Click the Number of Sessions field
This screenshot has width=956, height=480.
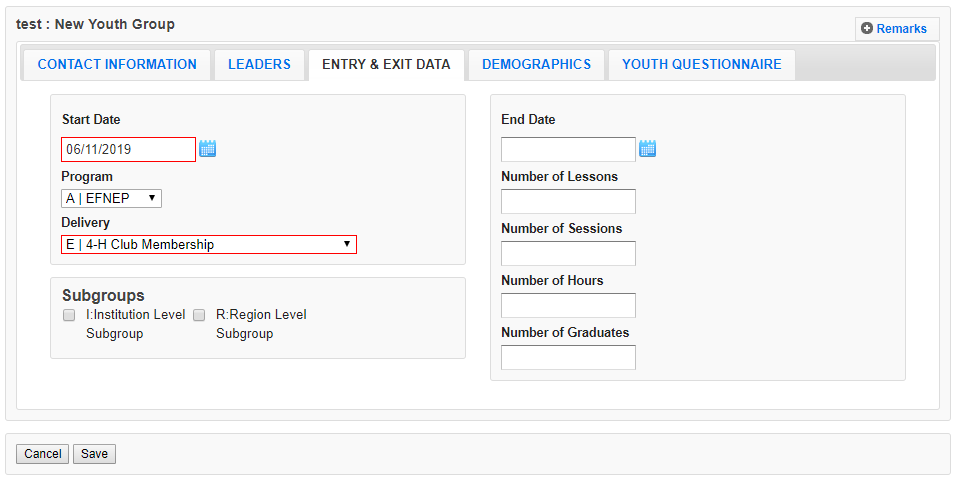pyautogui.click(x=568, y=254)
